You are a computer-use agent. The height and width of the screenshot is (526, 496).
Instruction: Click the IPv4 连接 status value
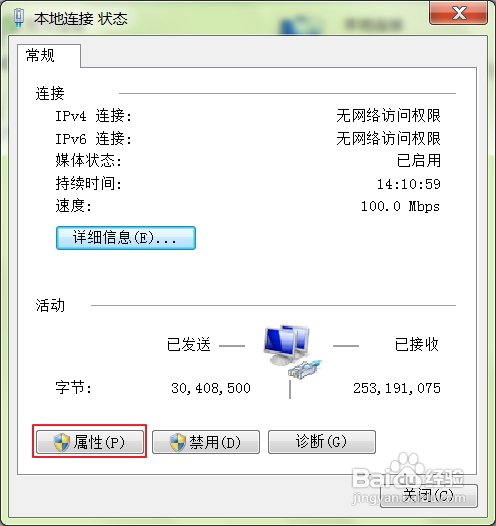[388, 116]
